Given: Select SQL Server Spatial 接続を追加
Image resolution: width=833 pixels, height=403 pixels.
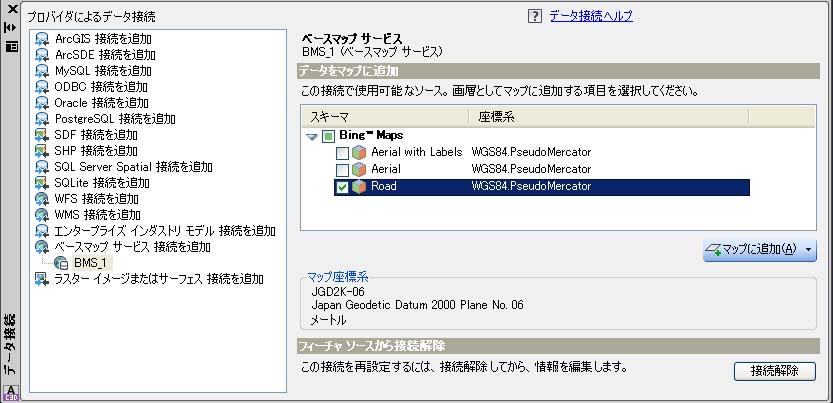Looking at the screenshot, I should click(133, 167).
